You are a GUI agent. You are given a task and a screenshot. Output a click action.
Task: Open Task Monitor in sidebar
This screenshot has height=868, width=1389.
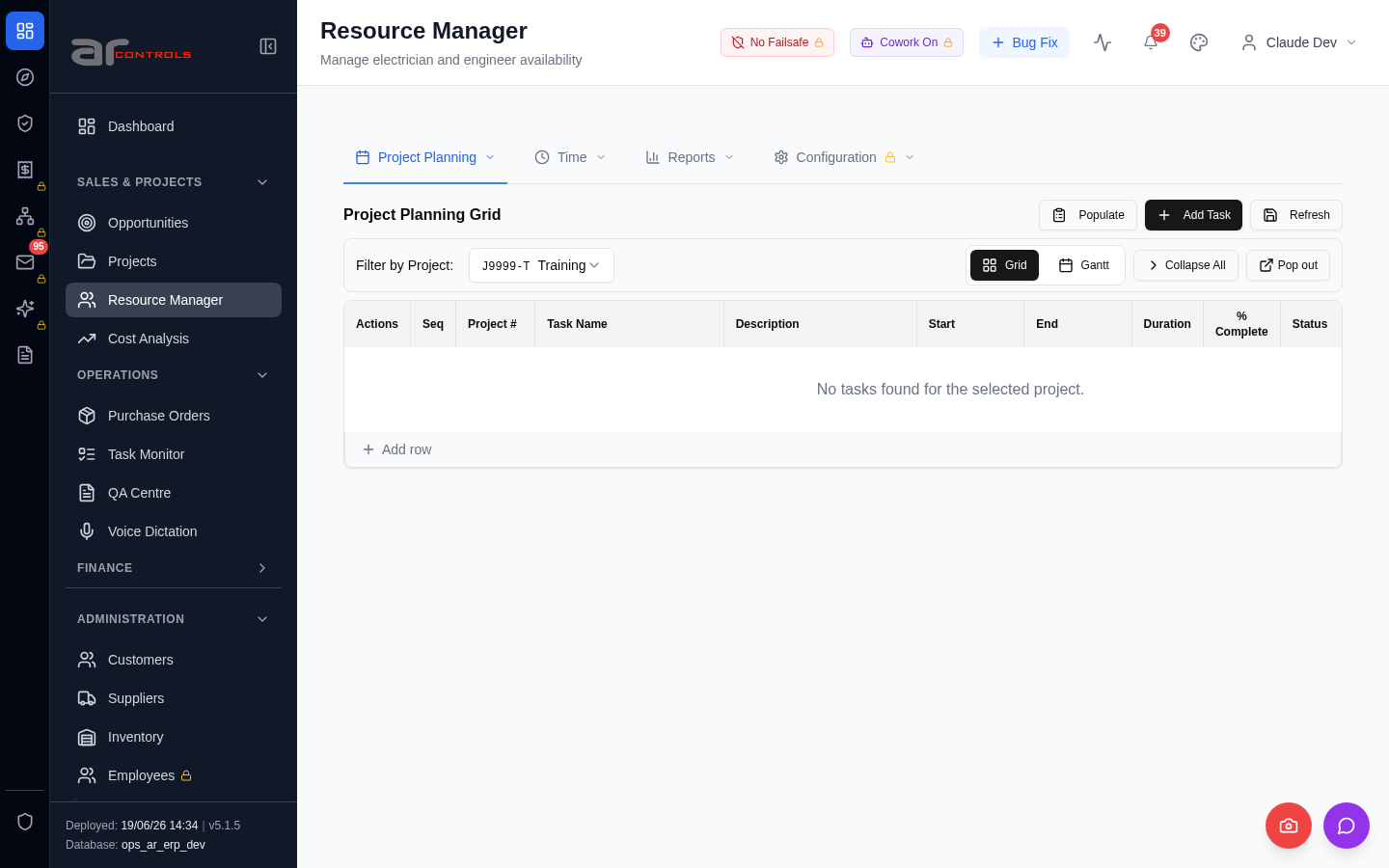click(x=174, y=454)
